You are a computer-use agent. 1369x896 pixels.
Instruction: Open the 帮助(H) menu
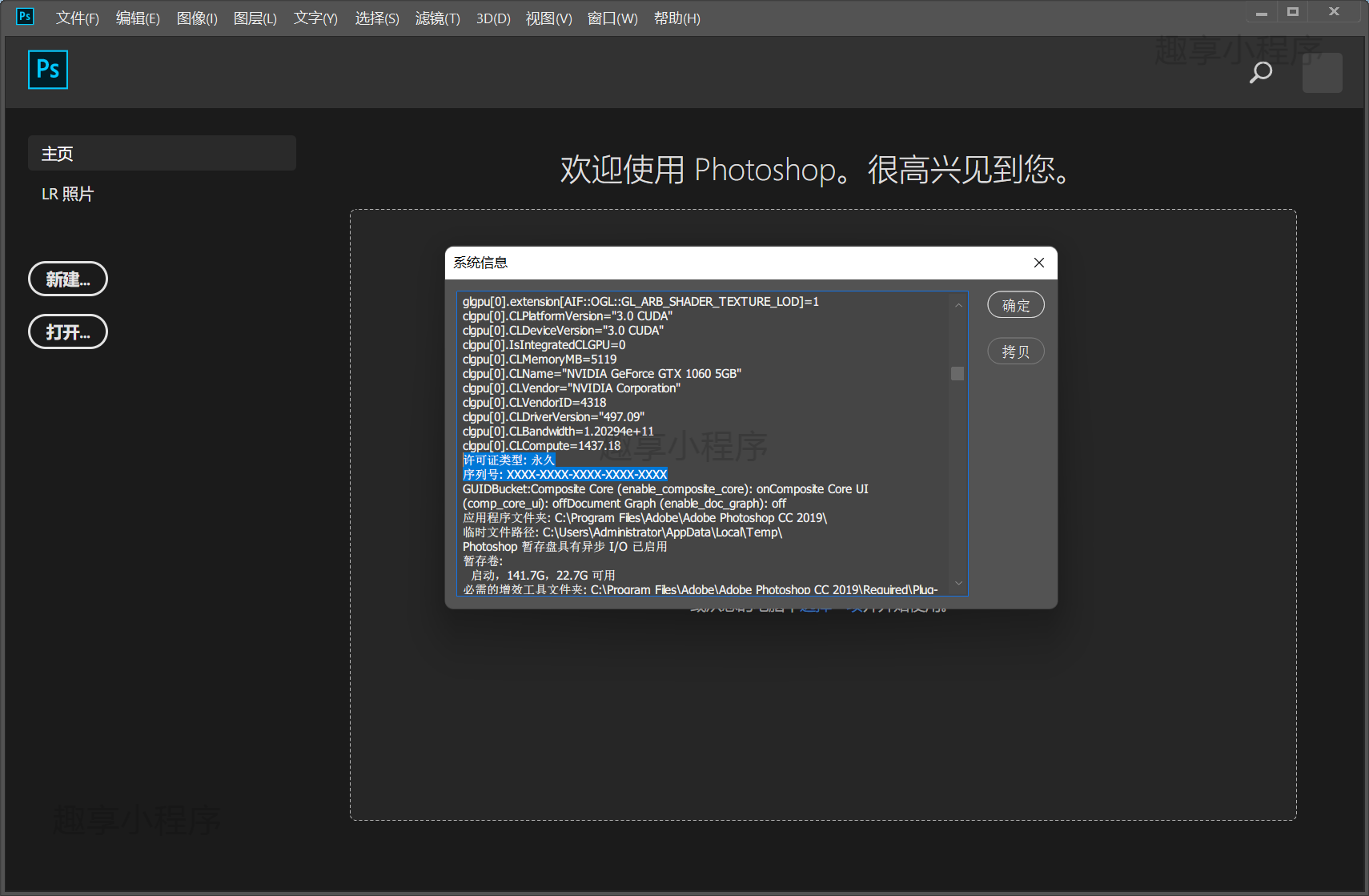click(x=677, y=18)
